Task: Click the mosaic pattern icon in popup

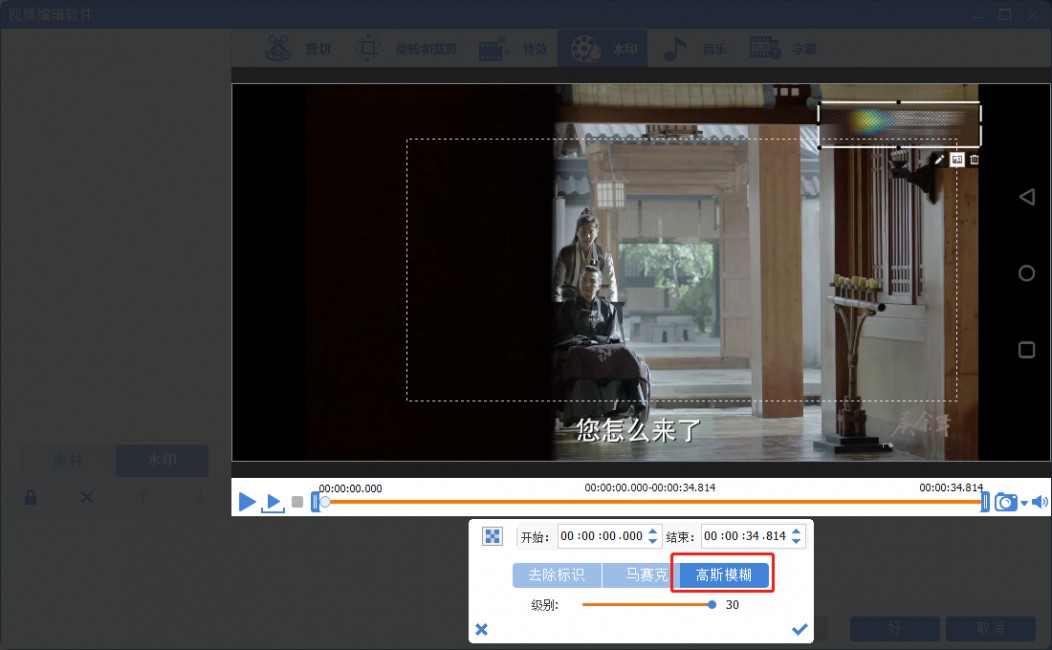Action: pos(492,536)
